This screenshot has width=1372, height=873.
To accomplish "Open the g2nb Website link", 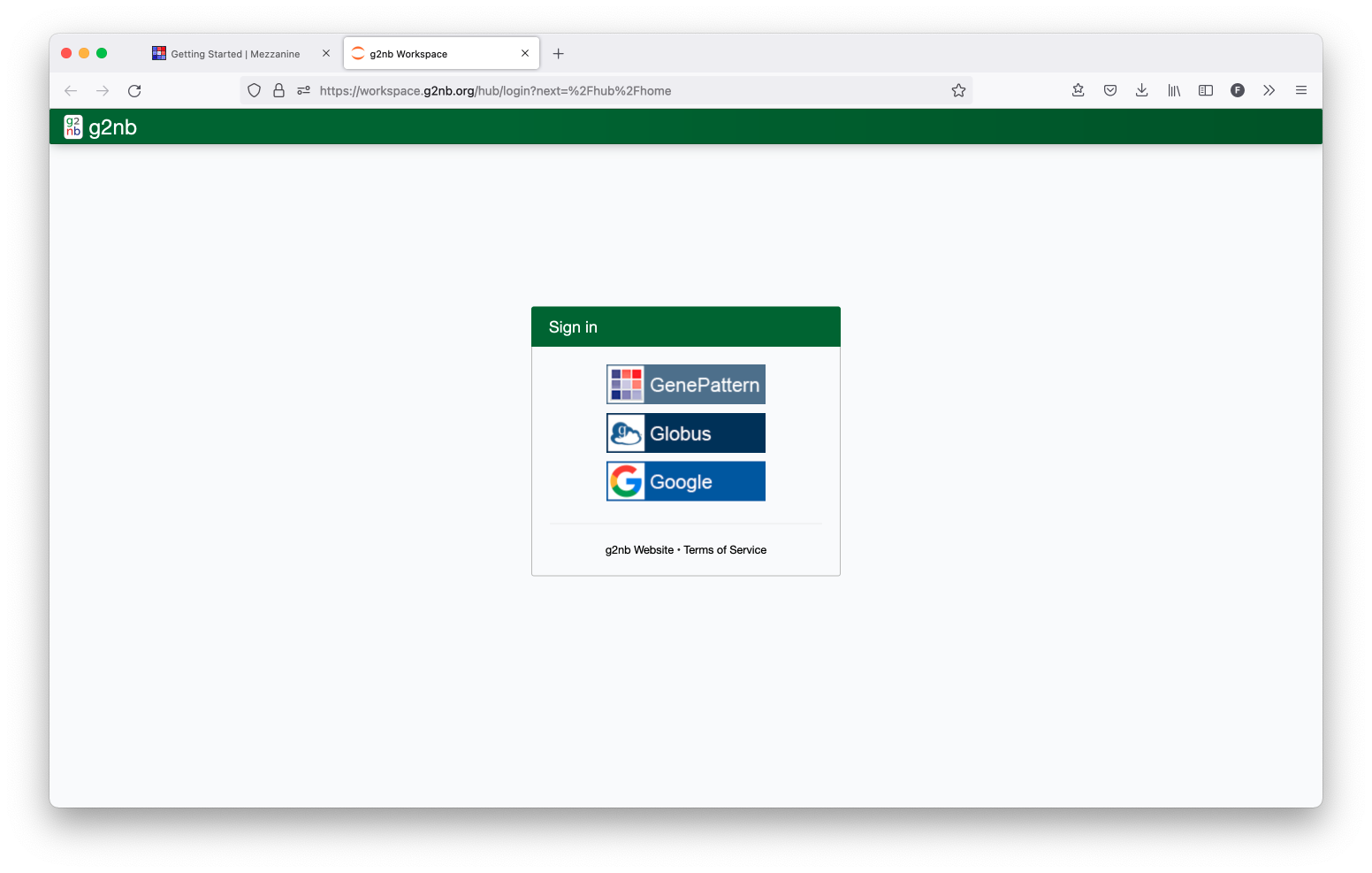I will [x=639, y=550].
